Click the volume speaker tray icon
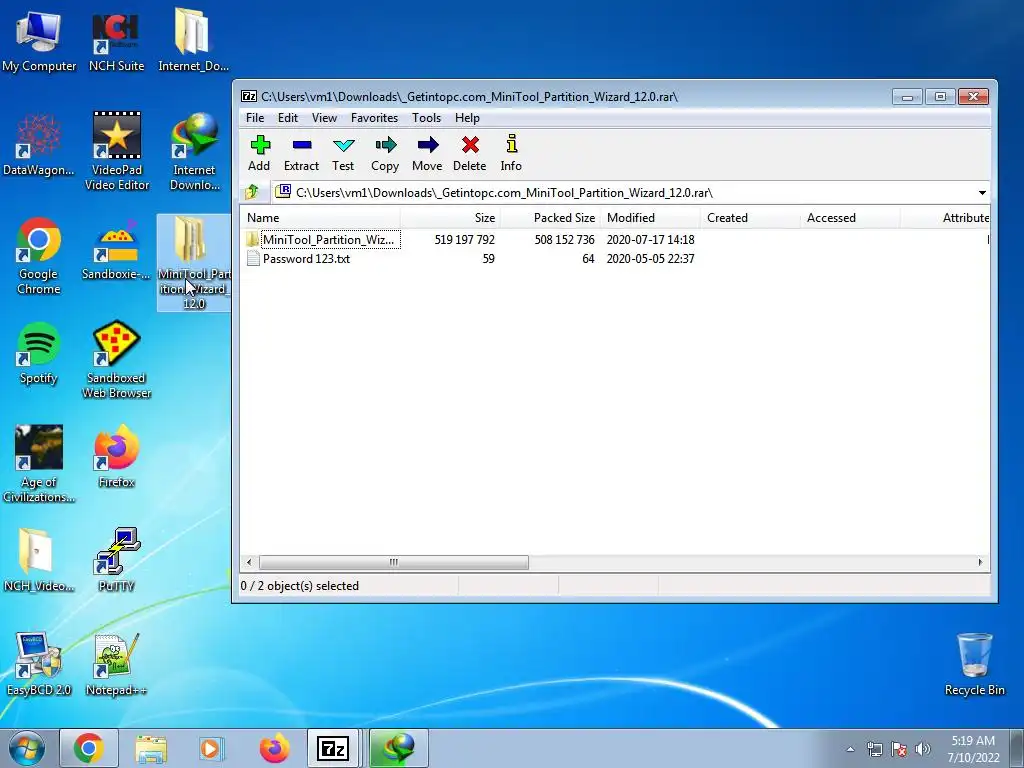The image size is (1024, 768). (x=922, y=749)
